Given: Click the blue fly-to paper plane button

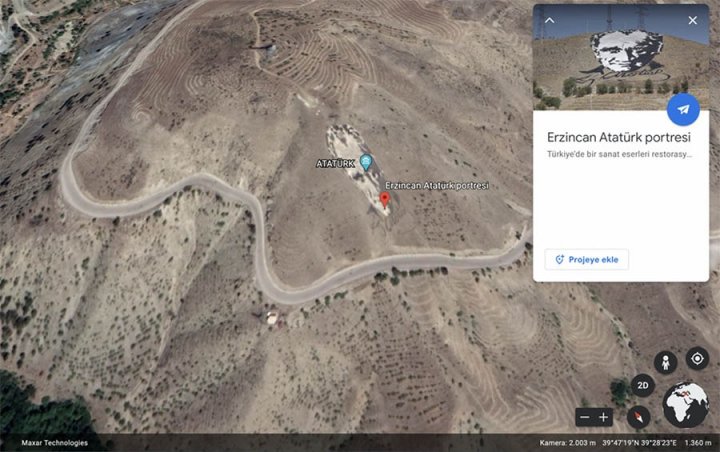Looking at the screenshot, I should point(683,109).
